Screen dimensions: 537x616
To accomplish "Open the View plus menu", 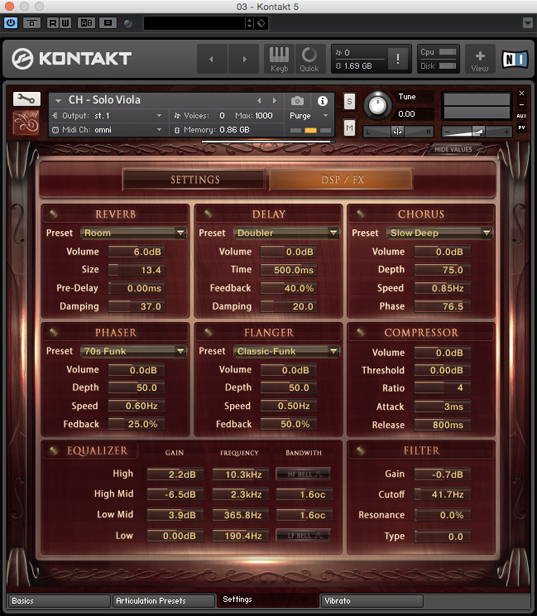I will (480, 59).
